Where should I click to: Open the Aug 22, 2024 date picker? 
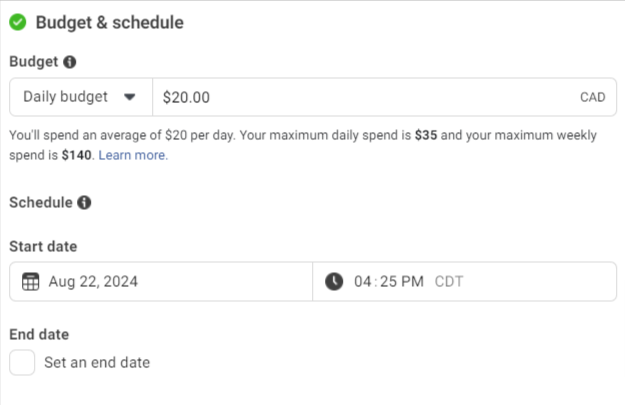coord(161,281)
